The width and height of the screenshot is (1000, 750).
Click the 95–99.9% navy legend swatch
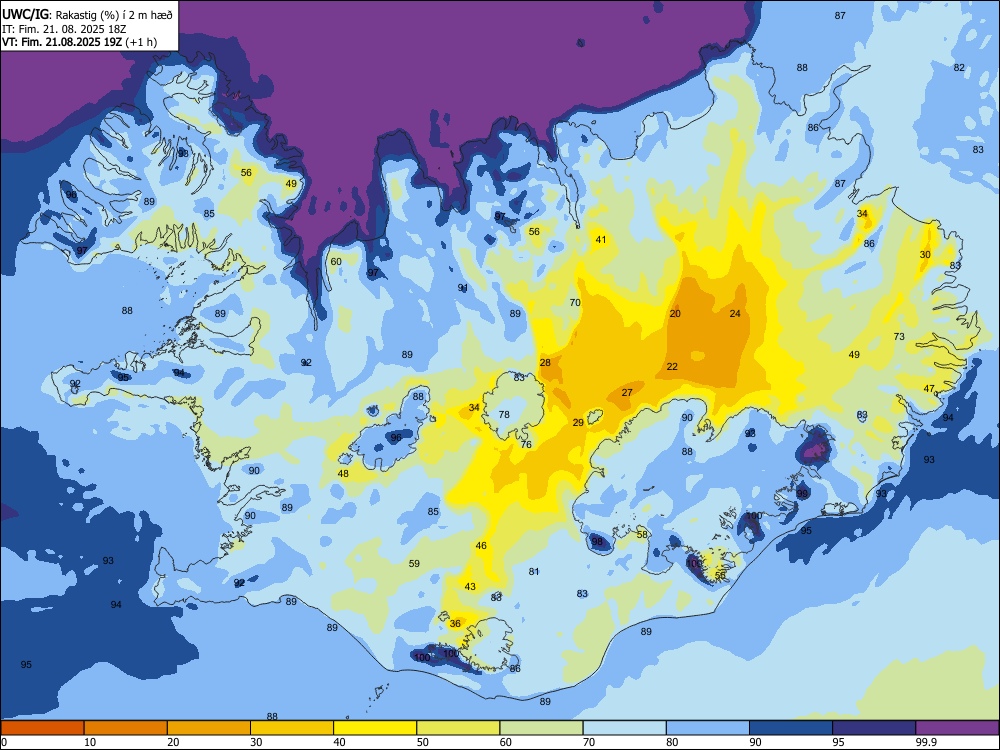874,728
